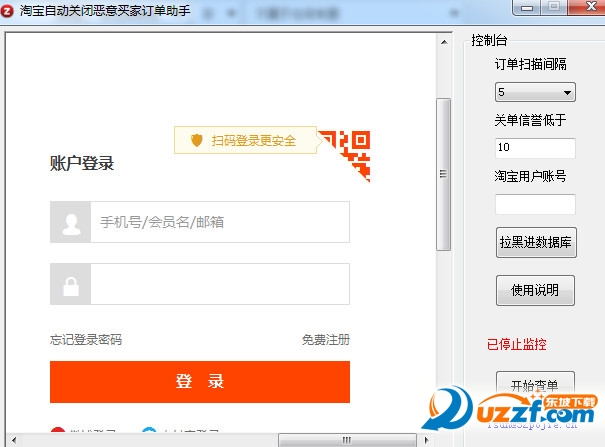Open the 使用说明 button
This screenshot has width=605, height=447.
[535, 290]
